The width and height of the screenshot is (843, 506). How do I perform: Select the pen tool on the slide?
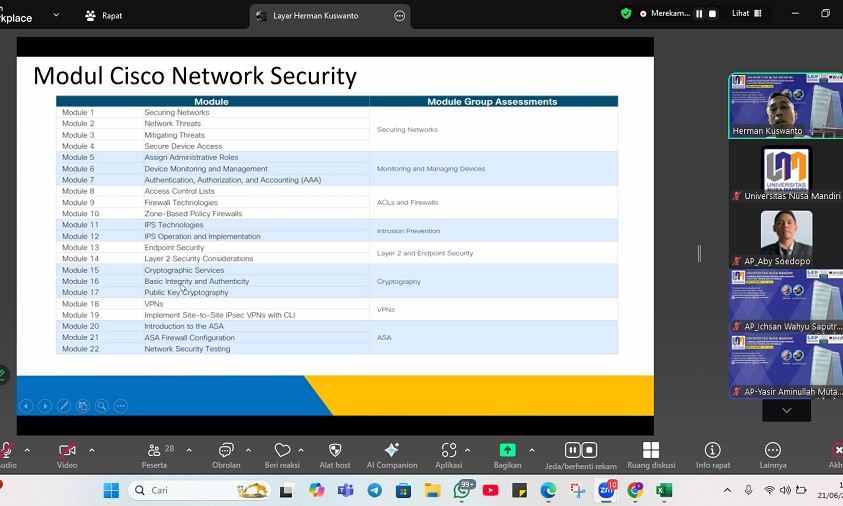coord(64,406)
